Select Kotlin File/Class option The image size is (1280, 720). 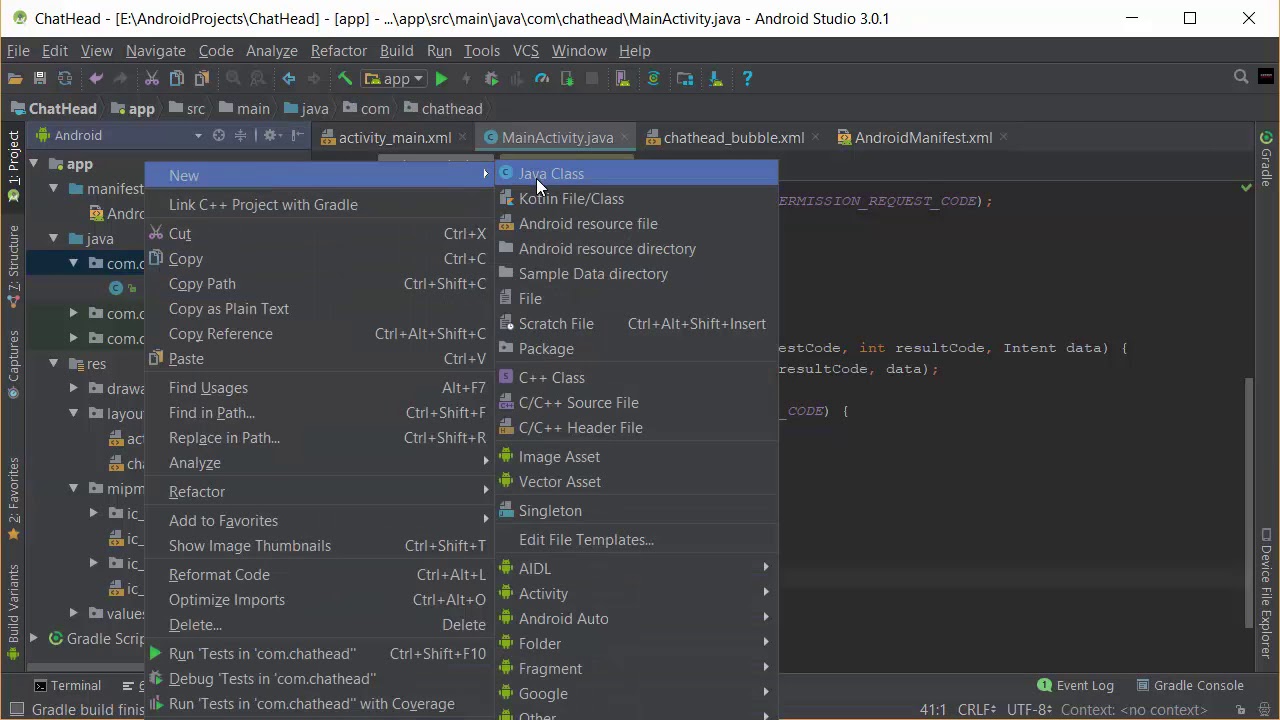point(636,199)
